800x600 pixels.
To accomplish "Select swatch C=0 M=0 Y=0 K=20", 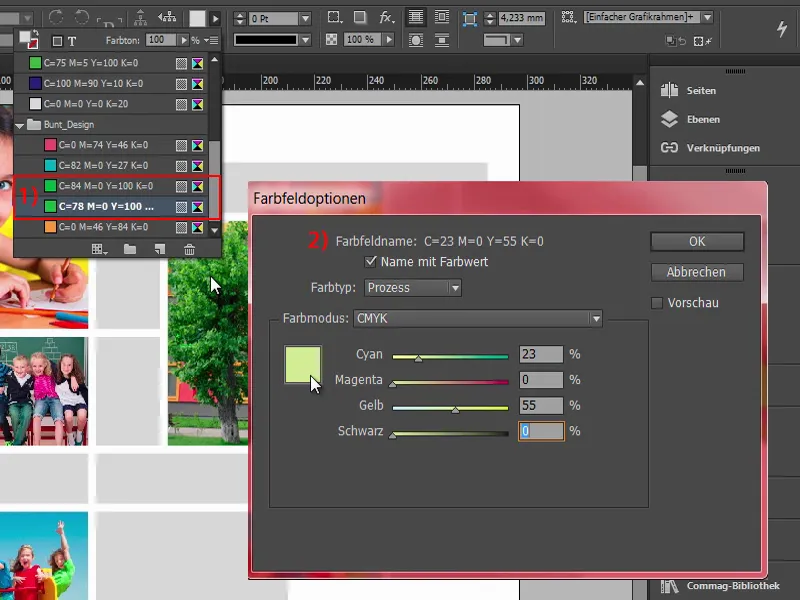I will point(111,104).
